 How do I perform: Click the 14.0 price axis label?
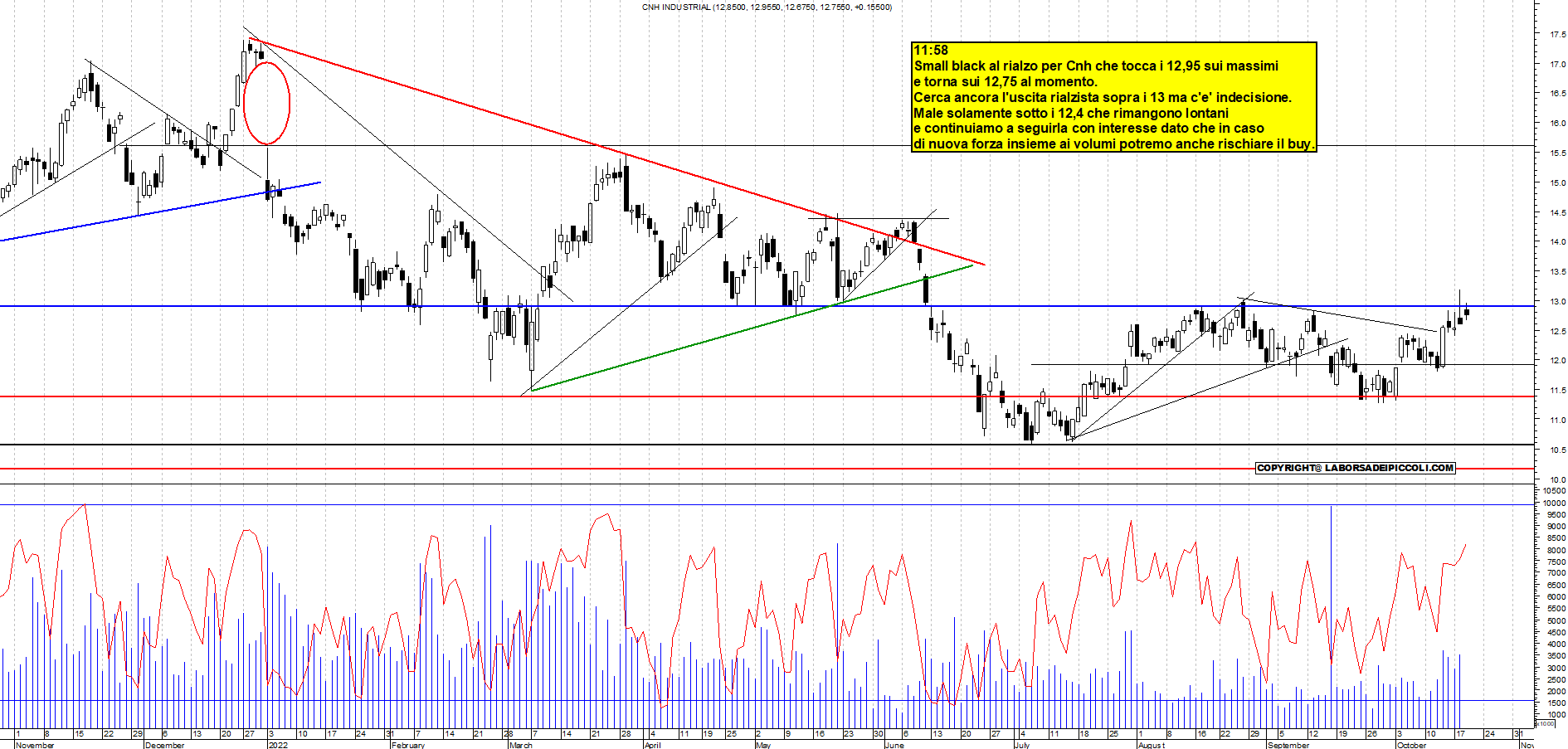point(1557,242)
